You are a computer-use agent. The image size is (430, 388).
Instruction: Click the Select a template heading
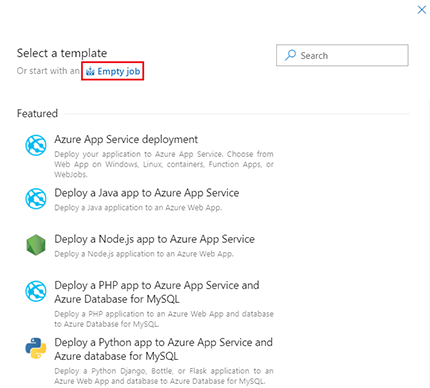(x=62, y=53)
